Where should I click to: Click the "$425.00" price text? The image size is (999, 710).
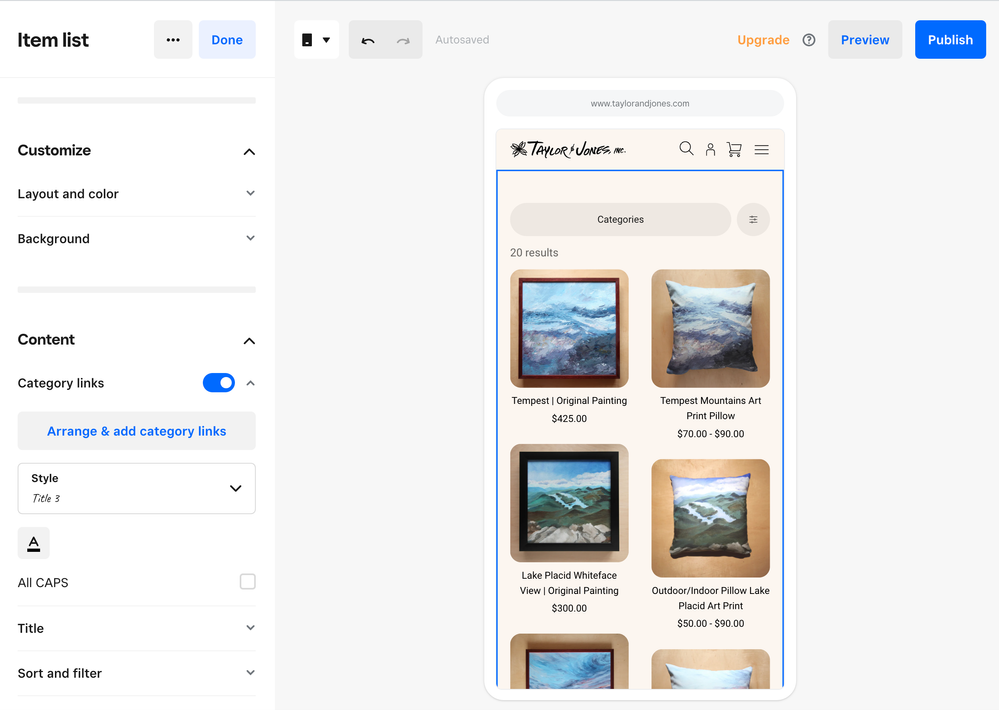pyautogui.click(x=569, y=419)
